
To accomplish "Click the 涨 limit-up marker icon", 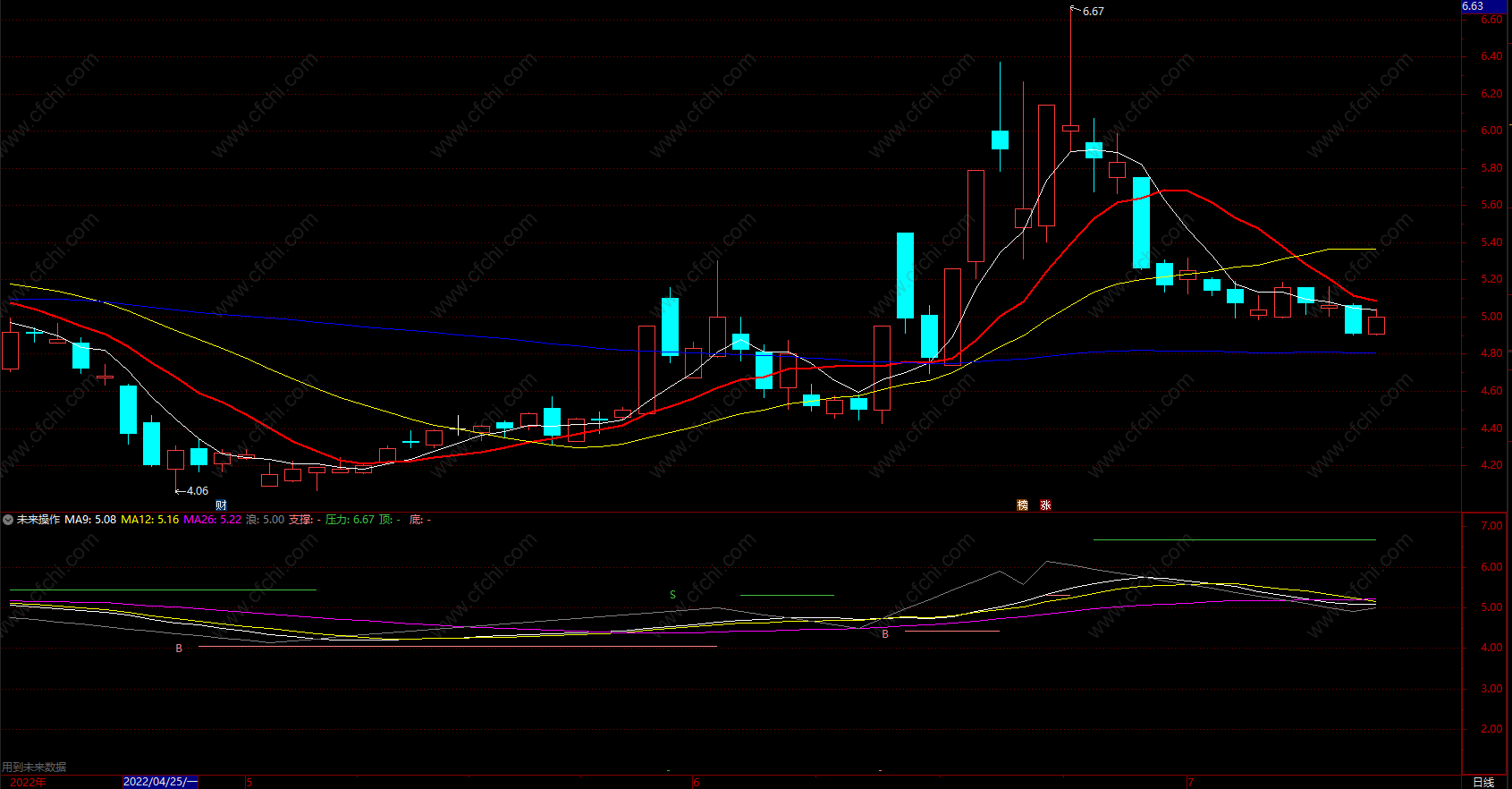I will tap(1045, 505).
